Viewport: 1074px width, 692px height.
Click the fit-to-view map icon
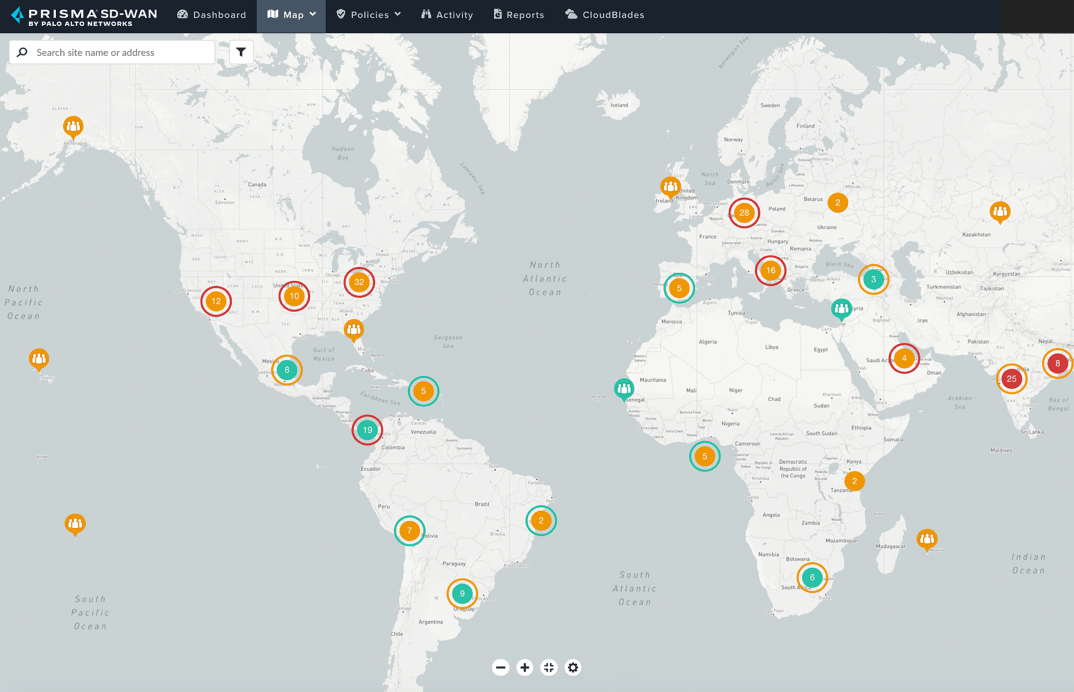point(549,667)
